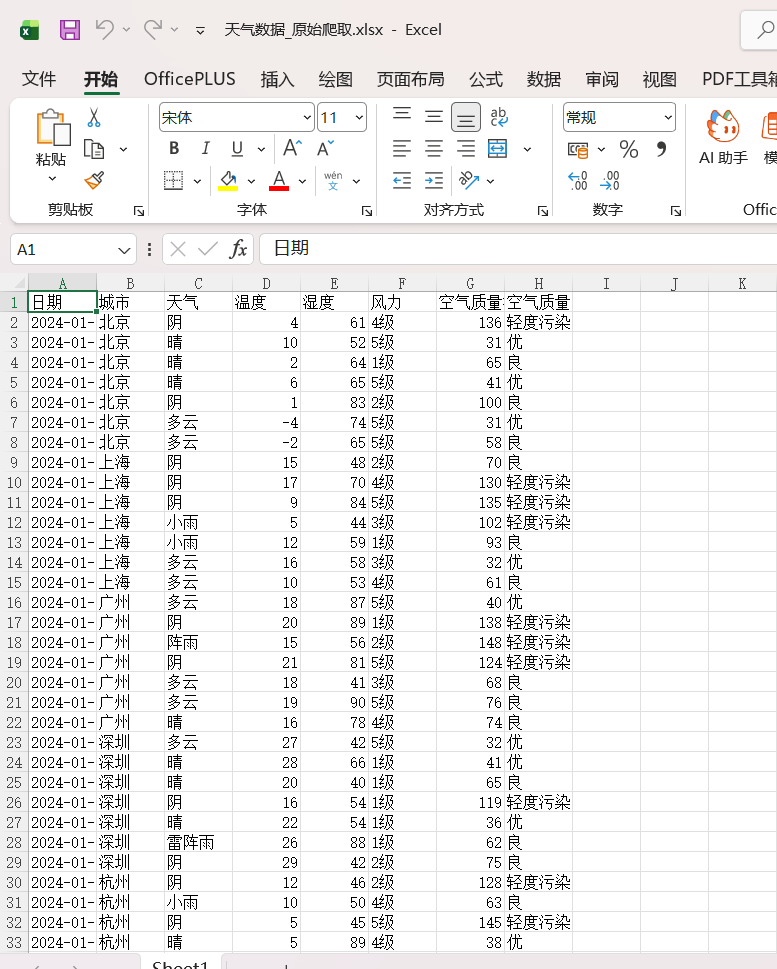Open the wén phonetic guide tool
Screen dimensions: 777x969
click(x=333, y=180)
